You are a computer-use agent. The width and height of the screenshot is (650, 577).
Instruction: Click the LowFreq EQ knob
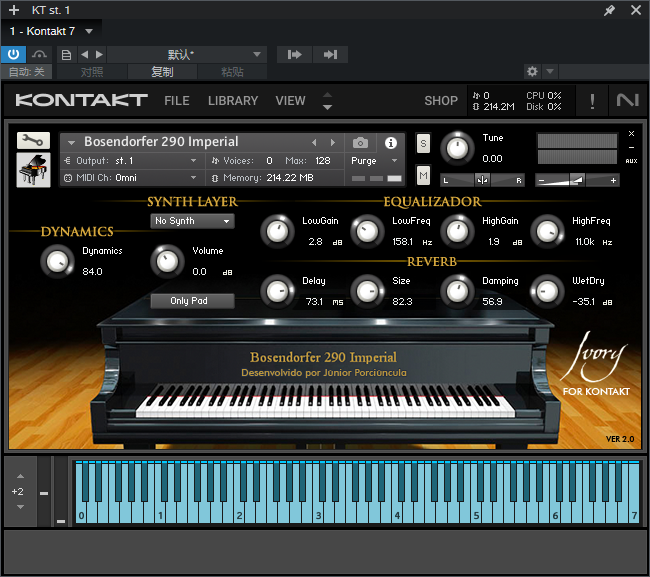[367, 231]
